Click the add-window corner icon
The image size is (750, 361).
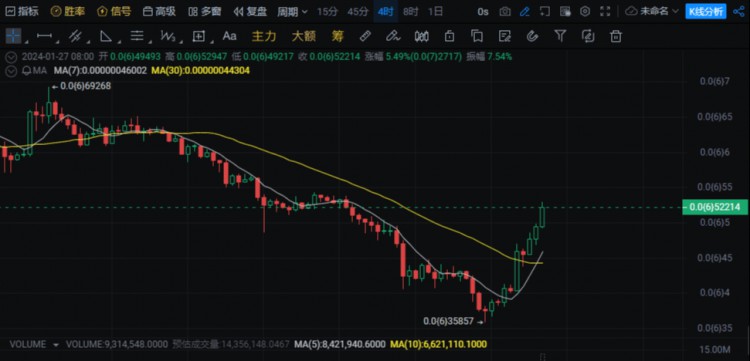(545, 11)
